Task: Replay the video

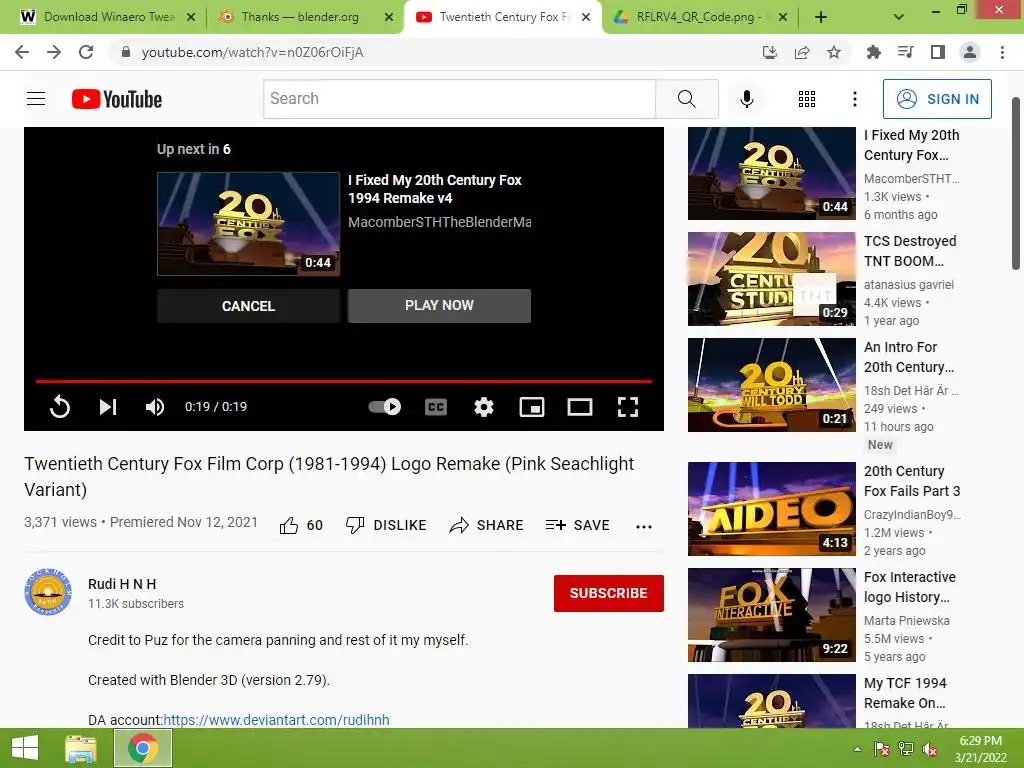Action: coord(59,406)
